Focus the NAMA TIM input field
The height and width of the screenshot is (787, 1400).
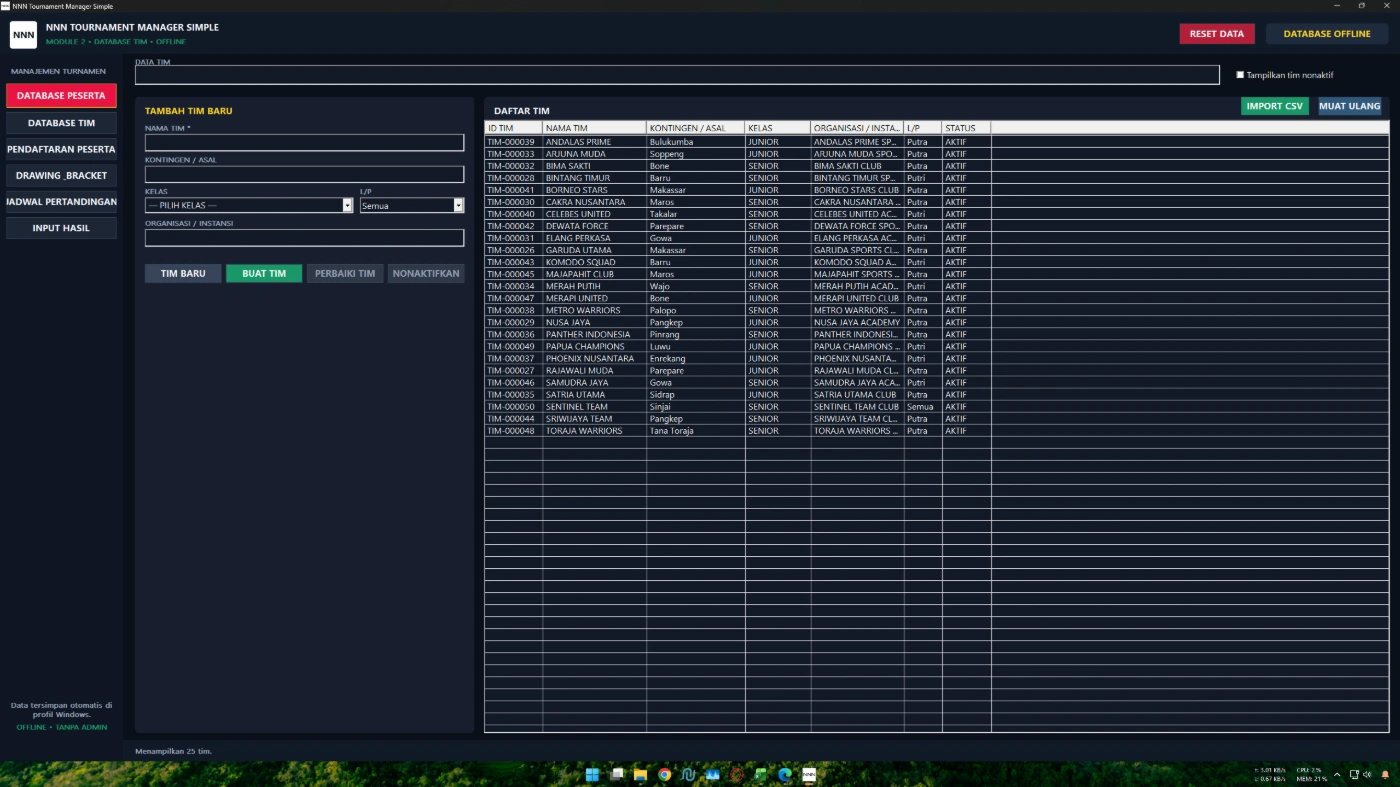pyautogui.click(x=305, y=142)
